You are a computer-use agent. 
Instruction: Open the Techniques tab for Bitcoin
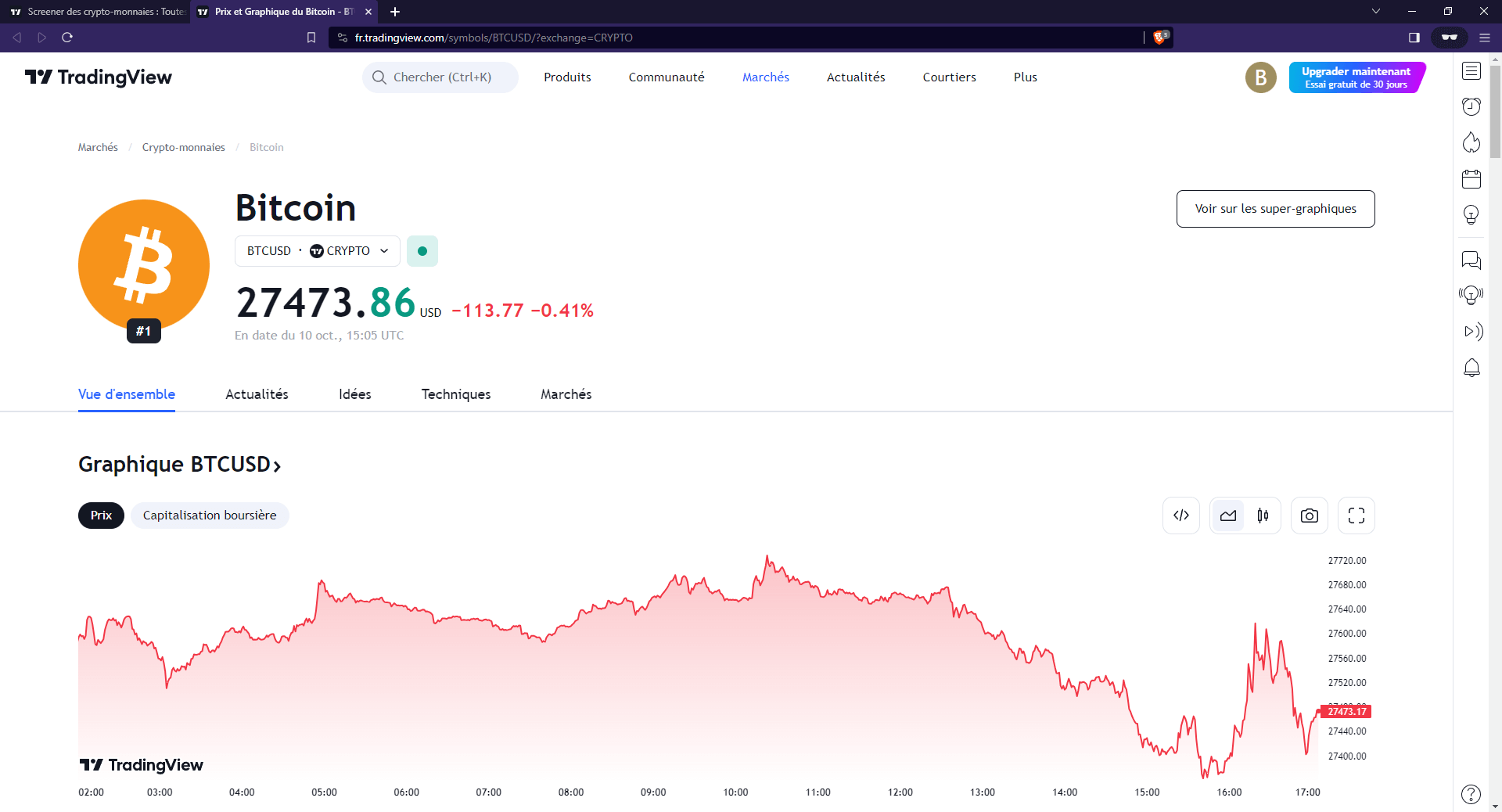tap(456, 394)
